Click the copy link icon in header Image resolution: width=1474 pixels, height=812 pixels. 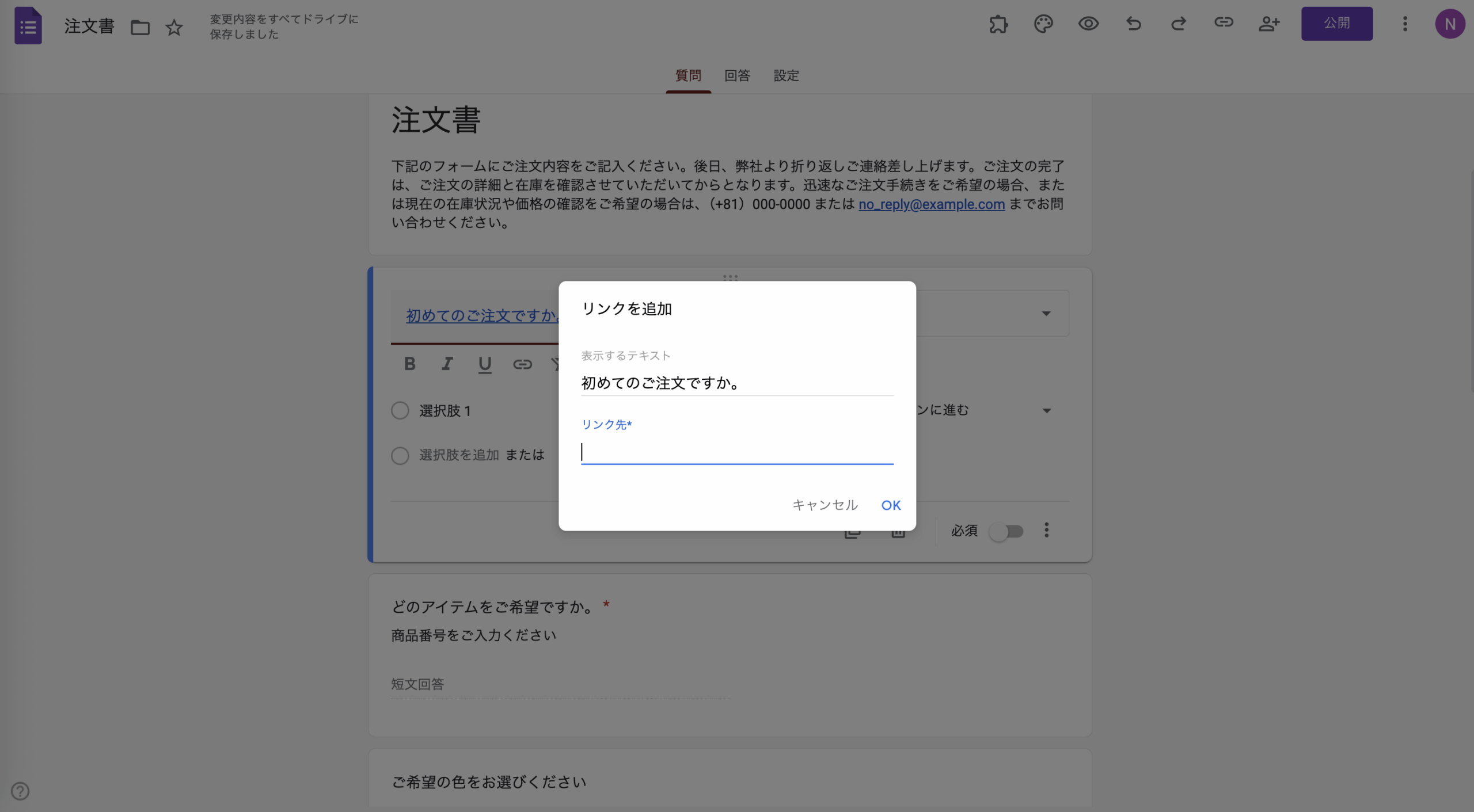click(x=1224, y=23)
